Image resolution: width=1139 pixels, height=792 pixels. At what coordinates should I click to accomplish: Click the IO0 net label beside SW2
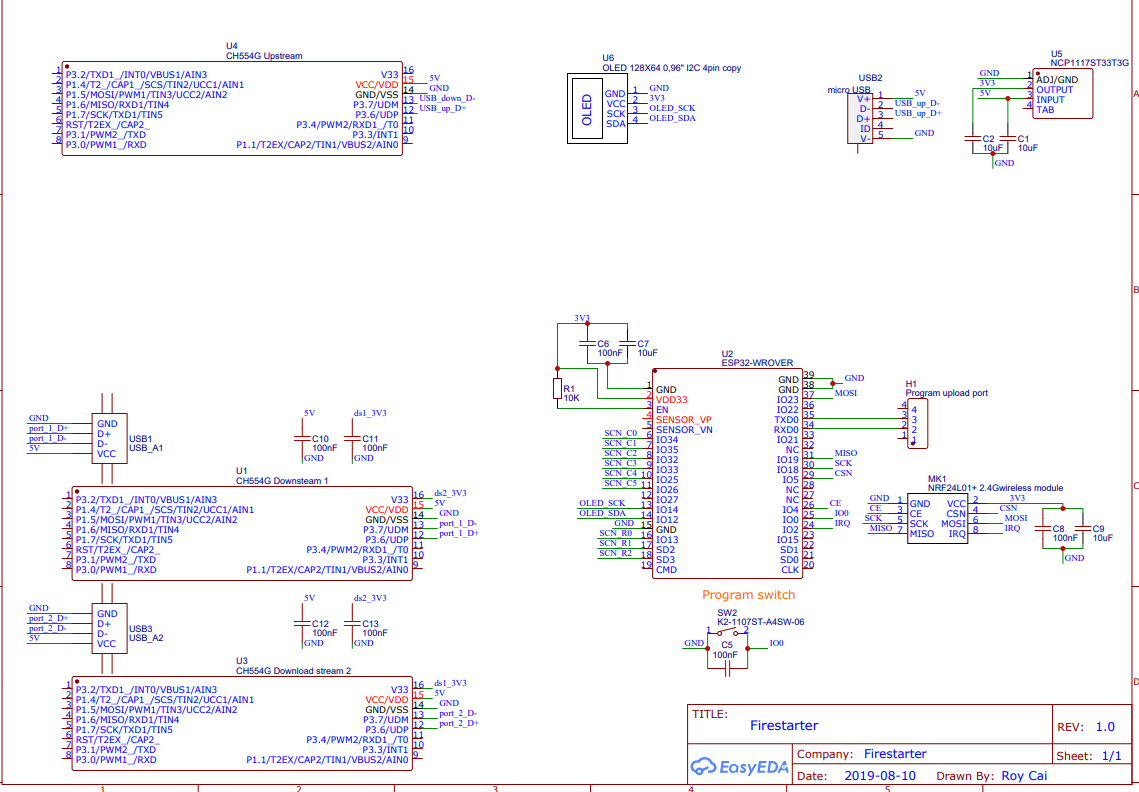click(x=777, y=643)
